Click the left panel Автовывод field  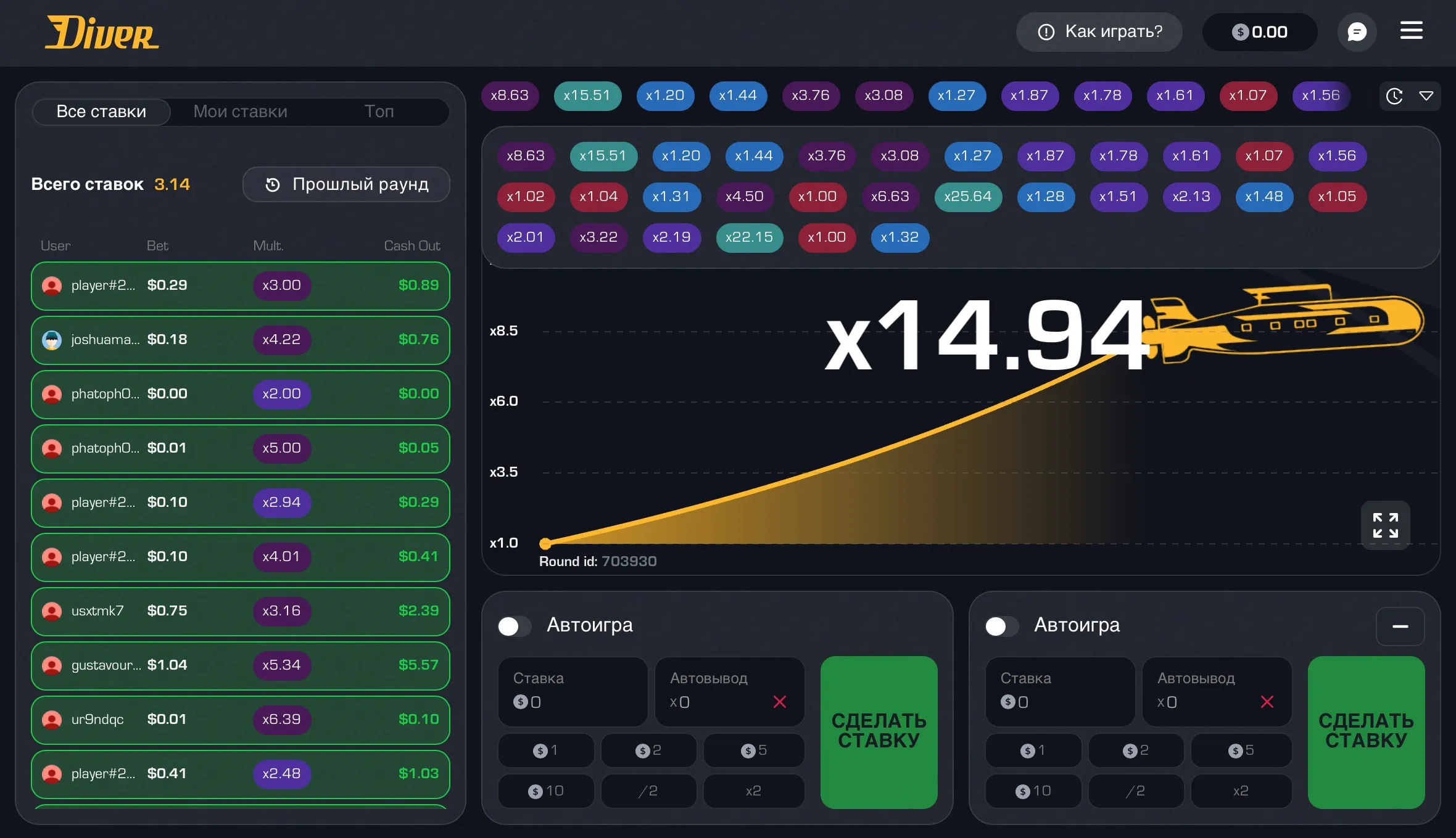pyautogui.click(x=729, y=691)
